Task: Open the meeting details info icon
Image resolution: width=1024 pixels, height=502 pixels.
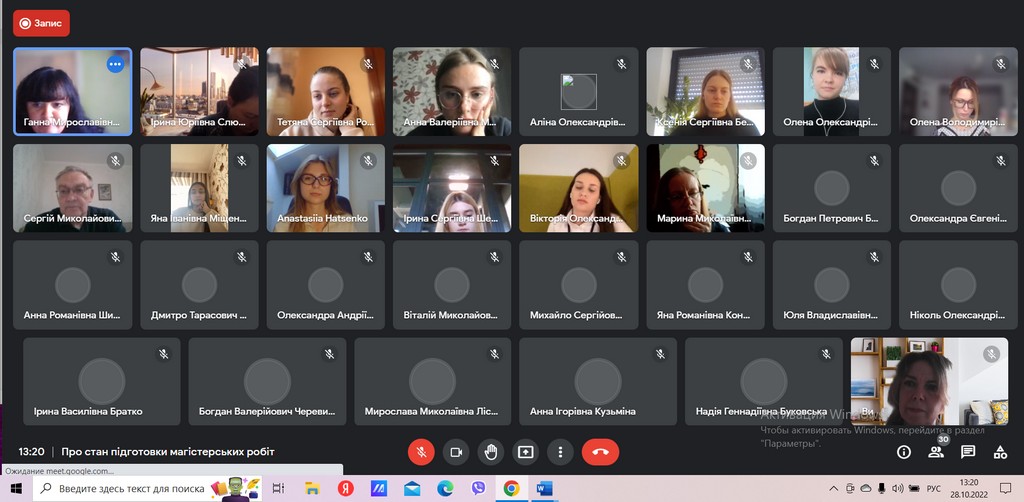Action: (904, 452)
